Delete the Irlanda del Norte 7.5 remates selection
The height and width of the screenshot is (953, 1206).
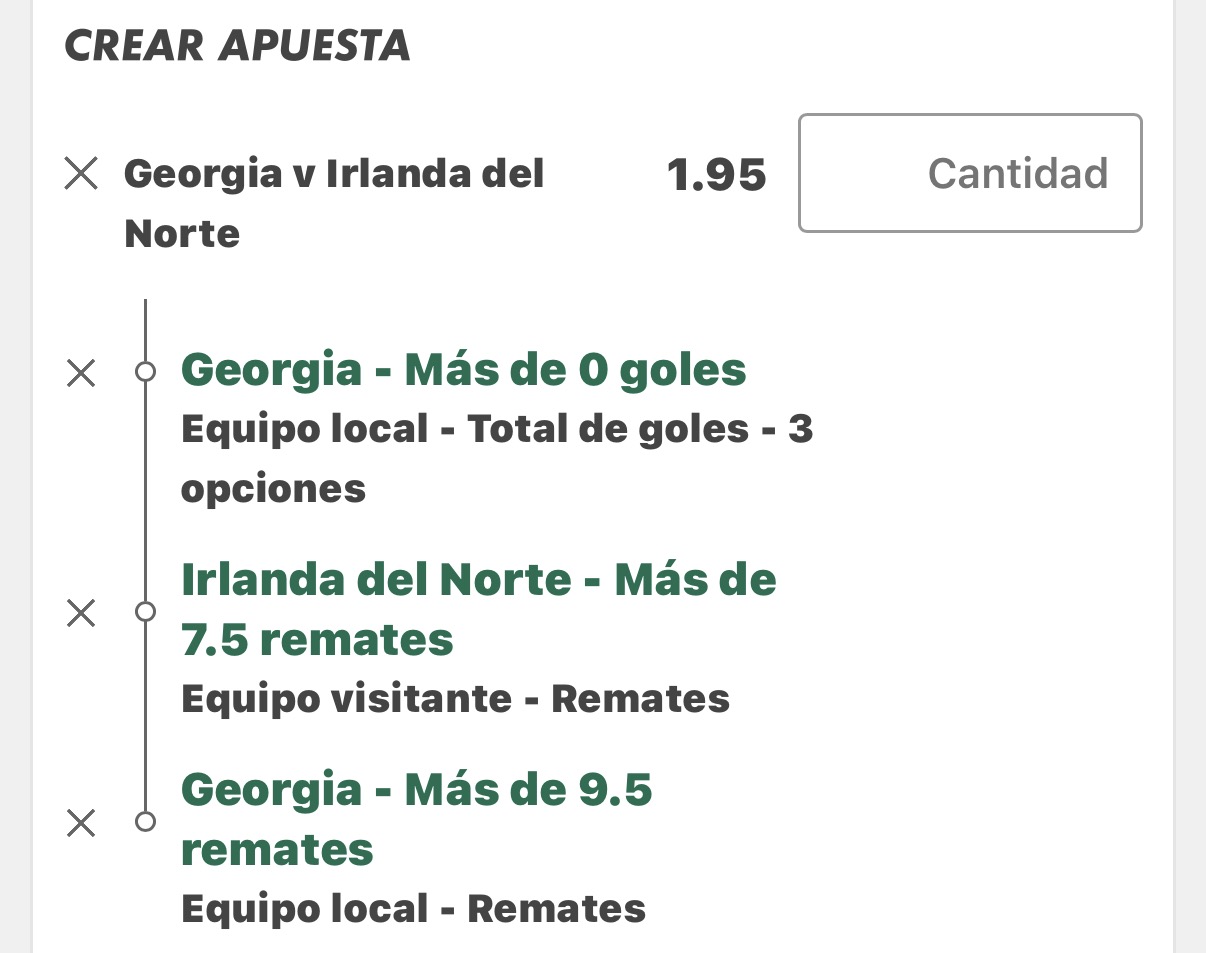(81, 612)
